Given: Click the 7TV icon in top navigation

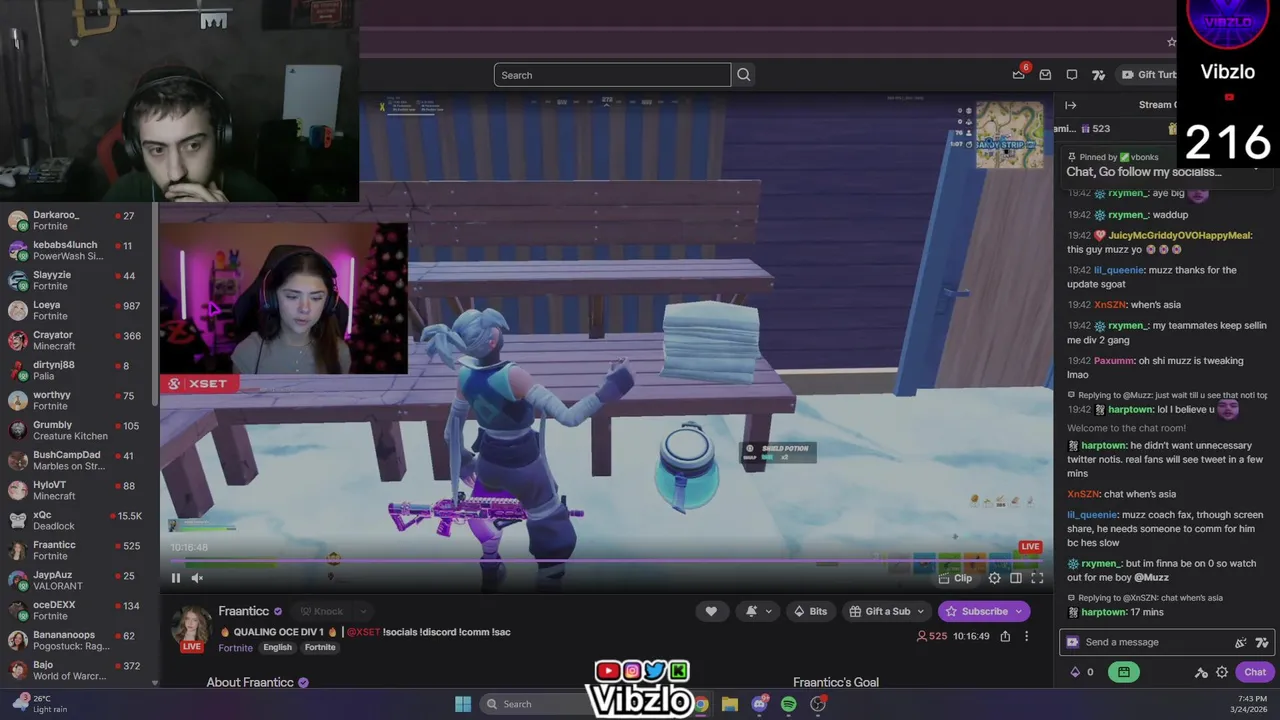Looking at the screenshot, I should pyautogui.click(x=1098, y=75).
